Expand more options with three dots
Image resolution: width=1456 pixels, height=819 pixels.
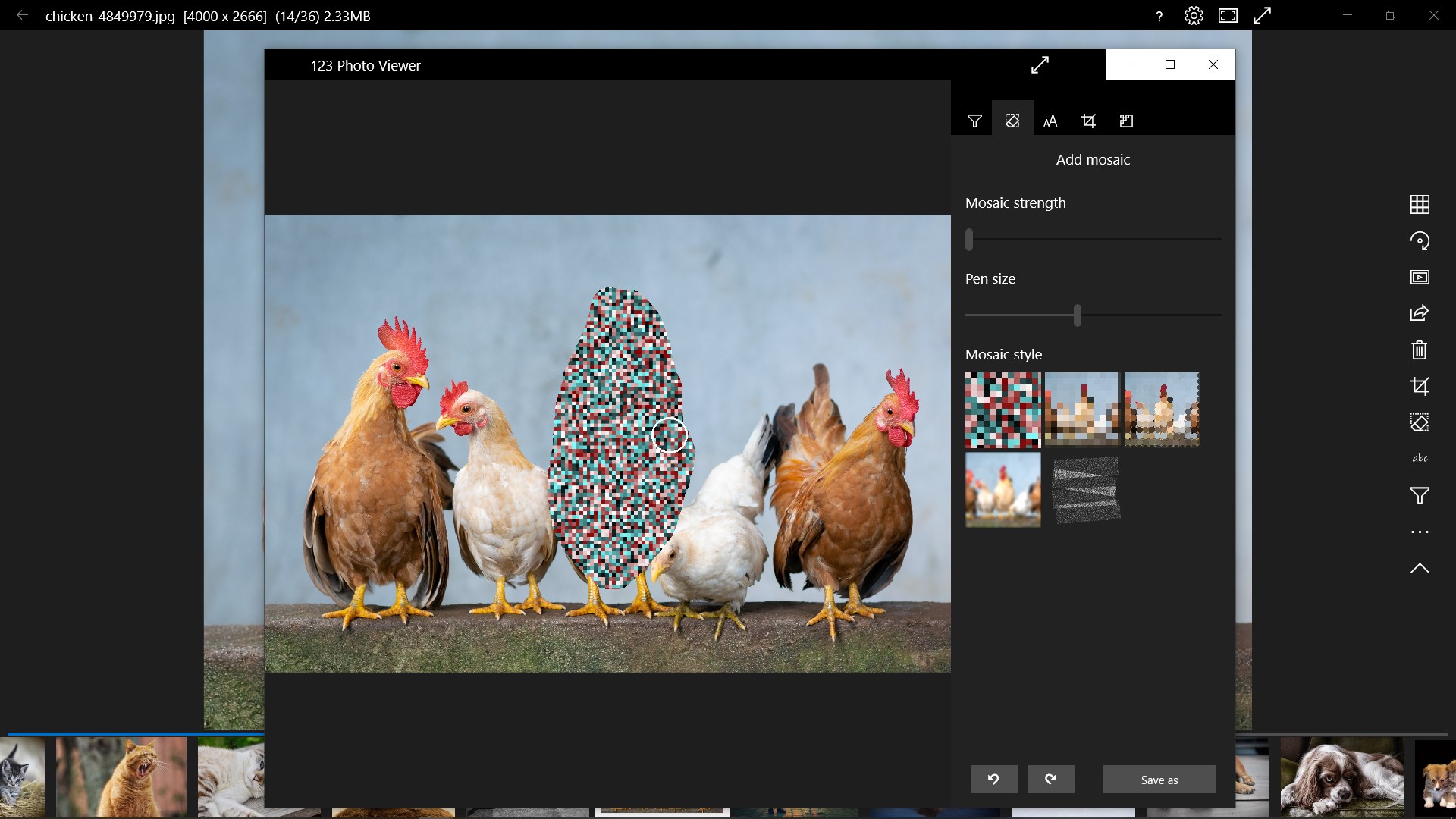click(1420, 532)
